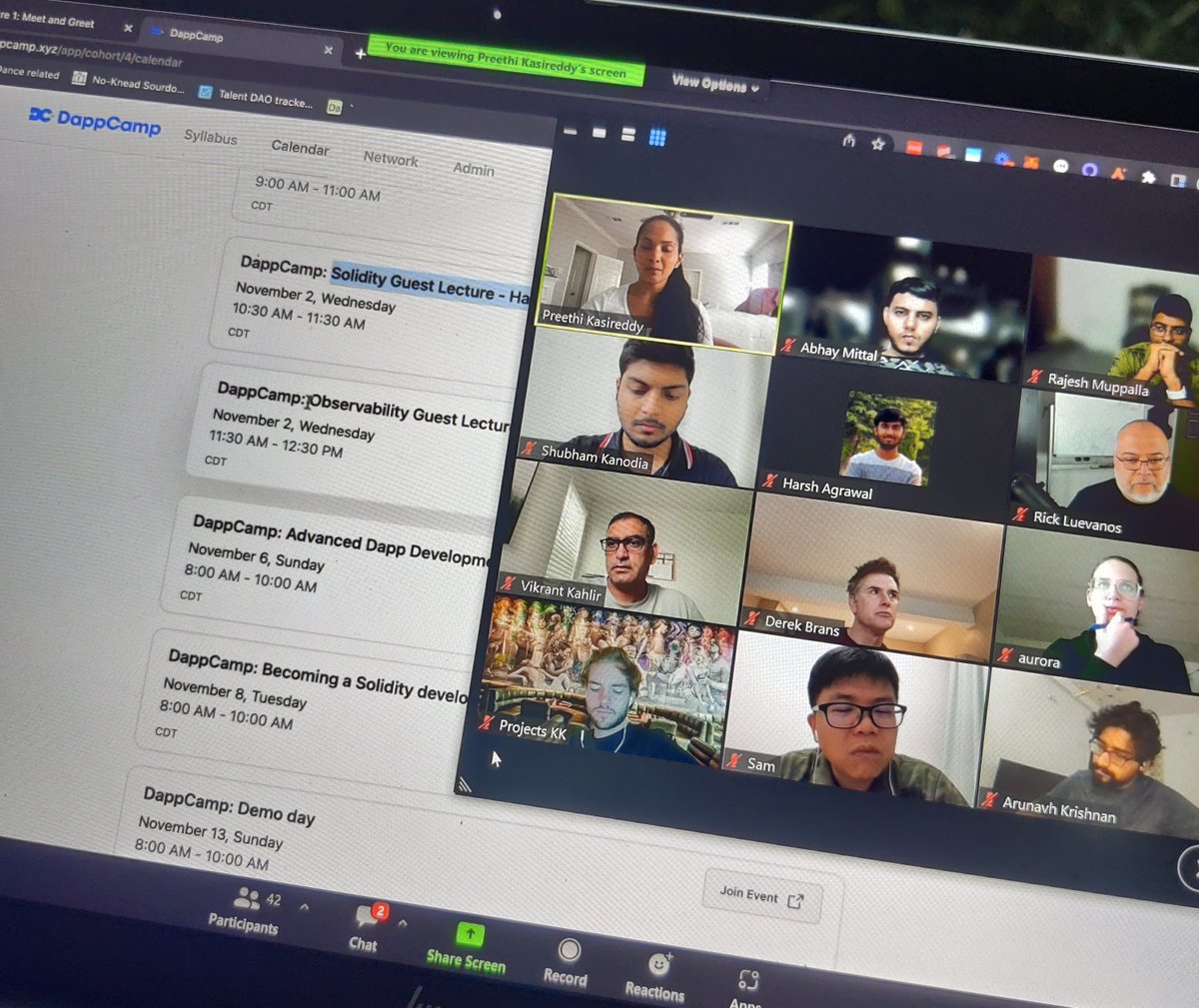Expand the caret next to Chat
This screenshot has height=1008, width=1199.
click(402, 924)
